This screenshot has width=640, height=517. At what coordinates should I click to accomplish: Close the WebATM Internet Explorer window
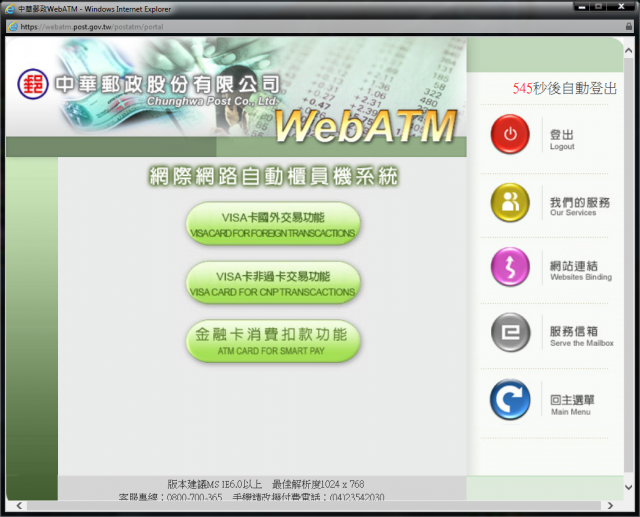click(621, 7)
